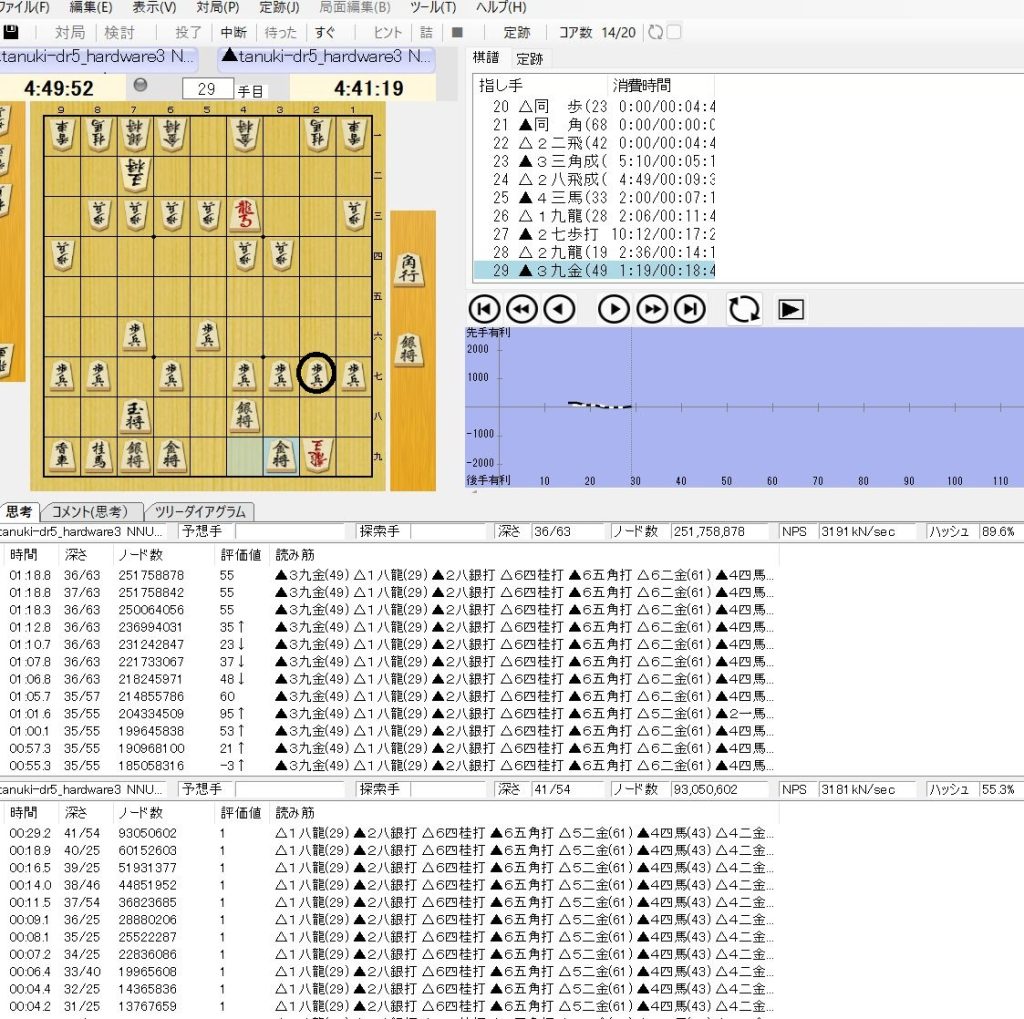The image size is (1024, 1019).
Task: Select move 27 ▲２七歩打 in the move list
Action: point(595,234)
